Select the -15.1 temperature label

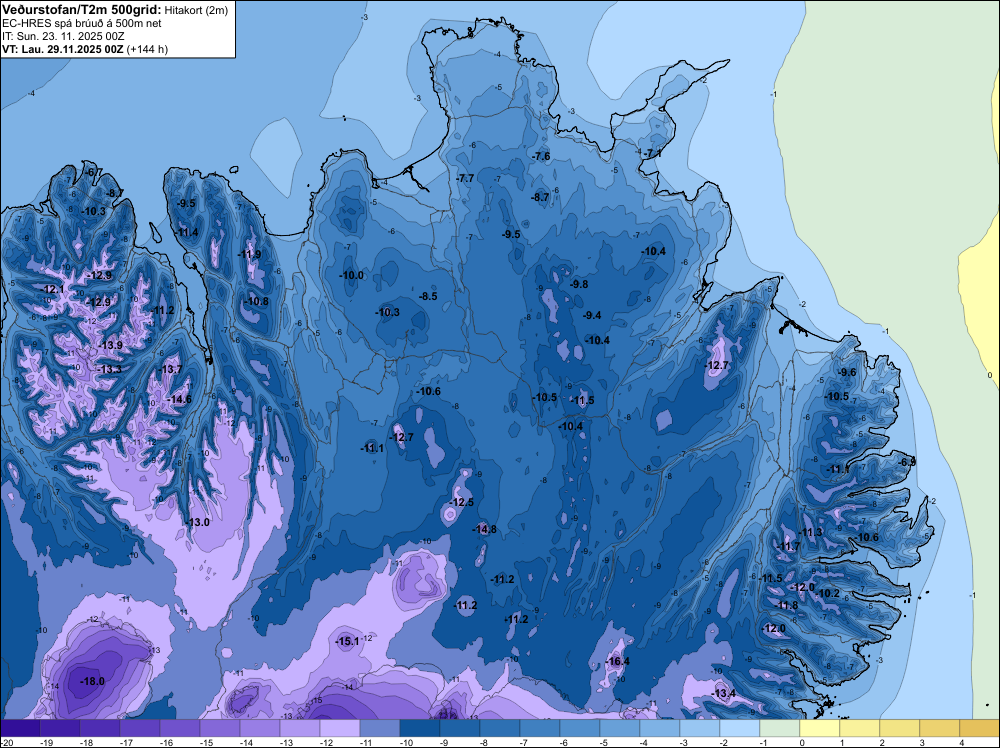coord(348,642)
